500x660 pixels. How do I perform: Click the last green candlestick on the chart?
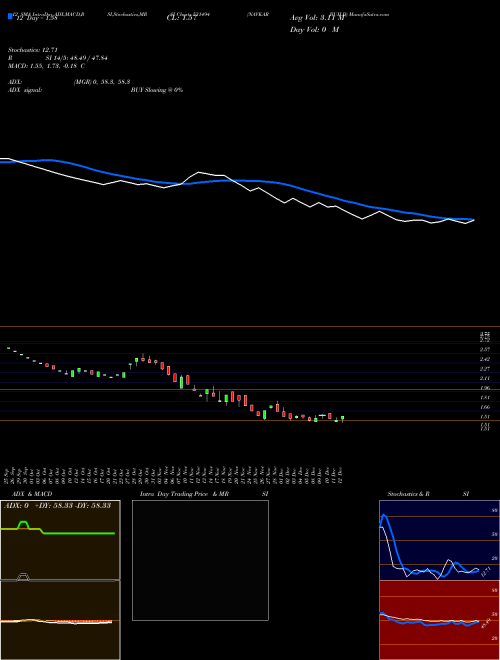343,418
